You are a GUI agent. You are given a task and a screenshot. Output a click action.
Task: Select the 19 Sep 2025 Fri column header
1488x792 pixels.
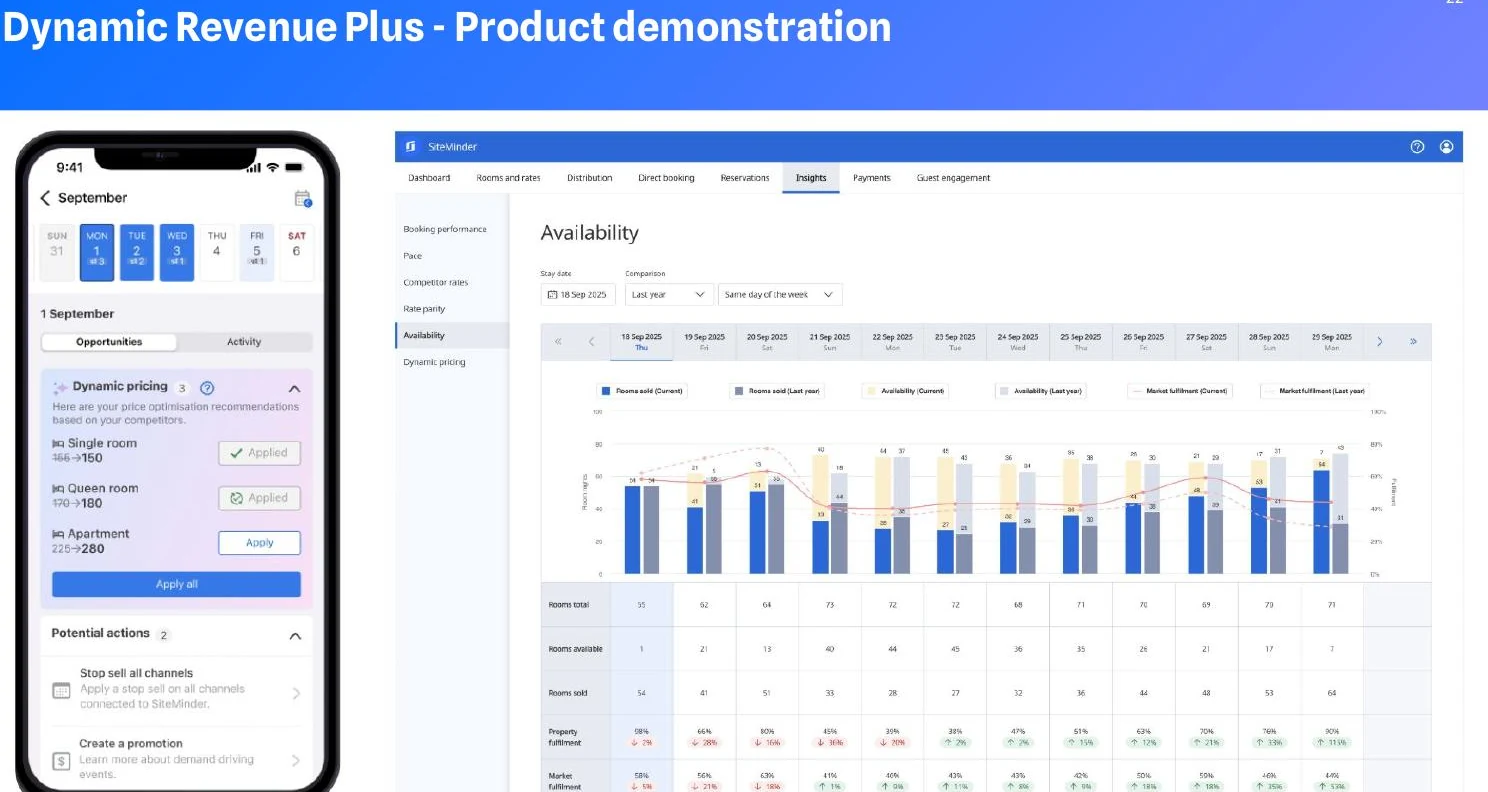coord(704,342)
